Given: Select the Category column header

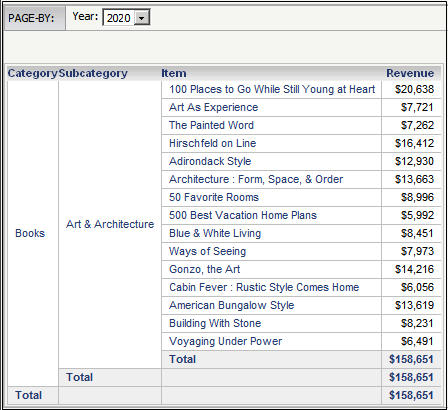Looking at the screenshot, I should pyautogui.click(x=33, y=73).
